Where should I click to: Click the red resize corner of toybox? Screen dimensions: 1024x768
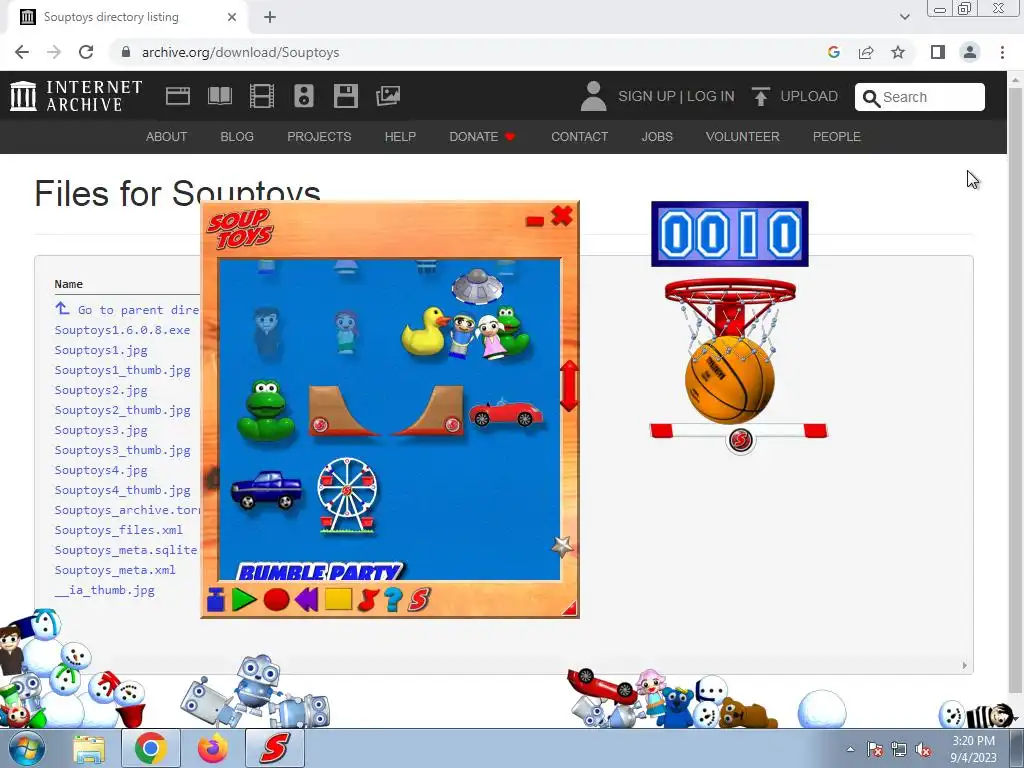[x=569, y=608]
